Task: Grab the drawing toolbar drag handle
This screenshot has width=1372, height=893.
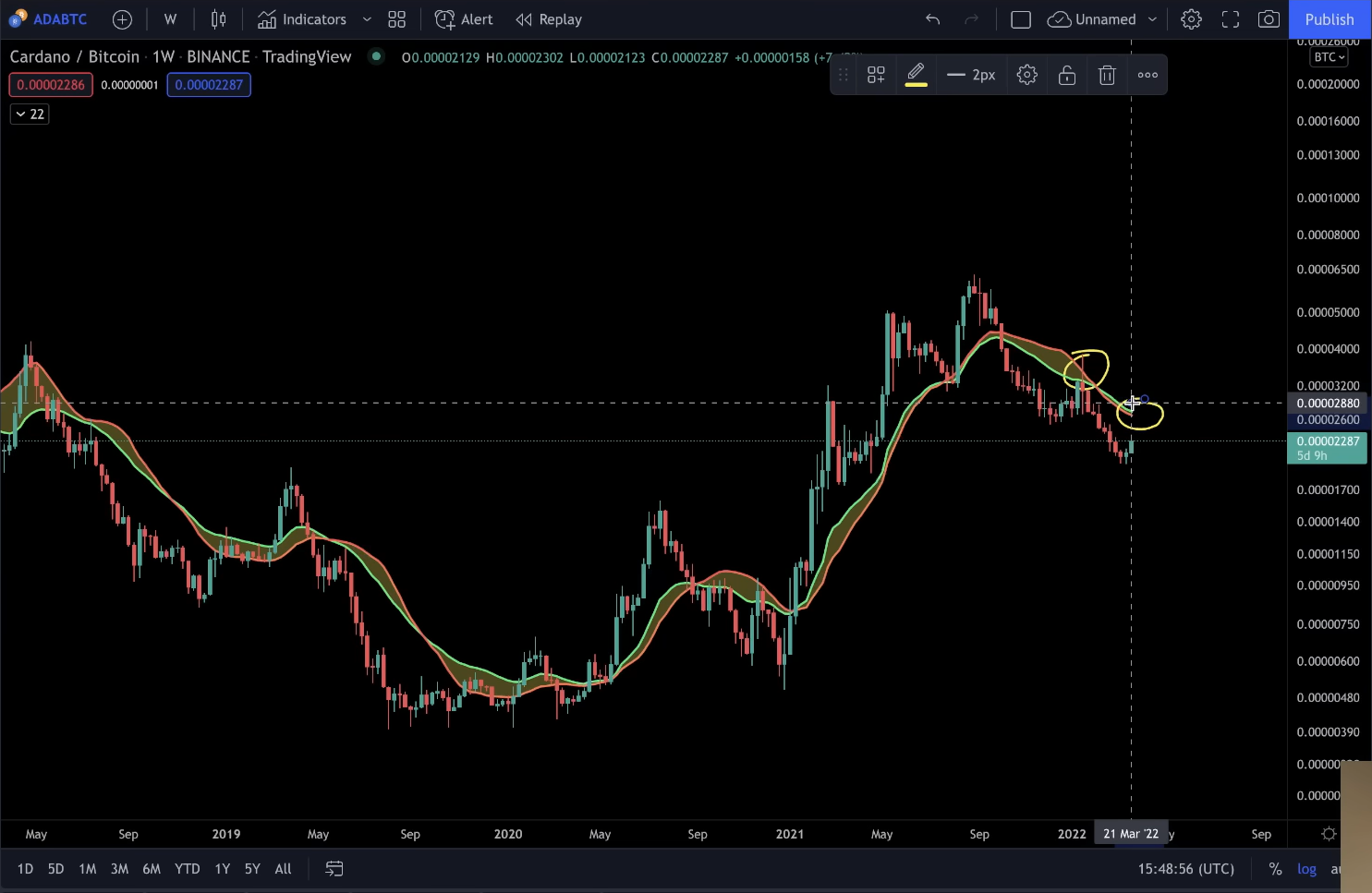Action: pos(843,76)
